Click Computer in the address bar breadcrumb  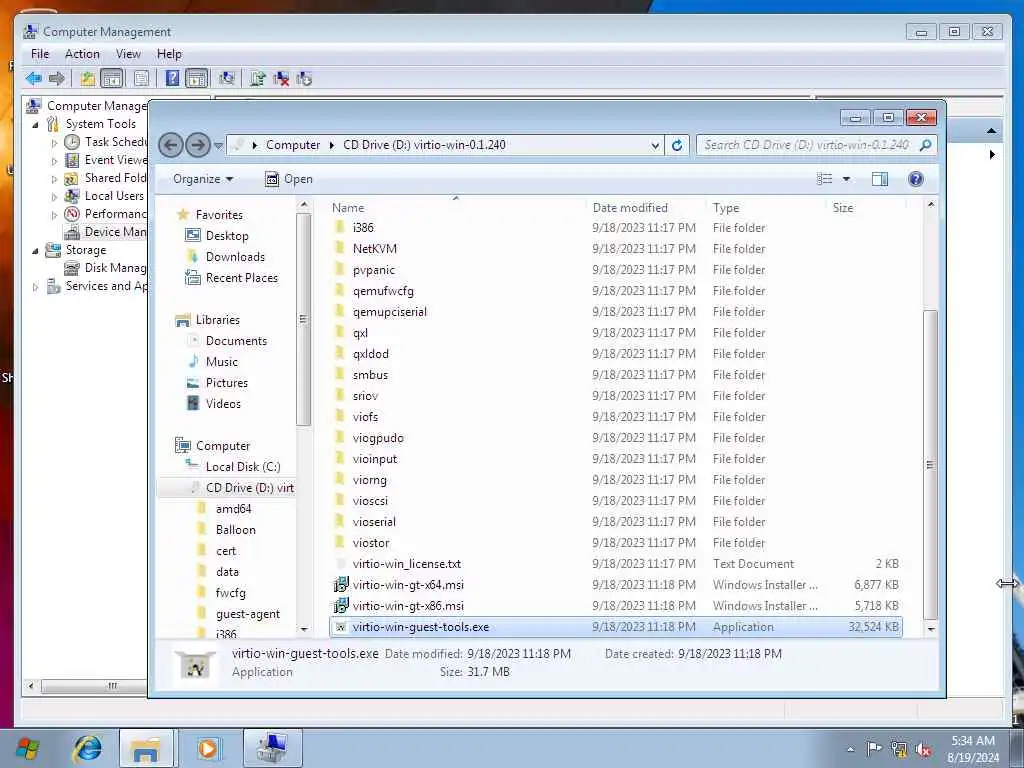293,145
